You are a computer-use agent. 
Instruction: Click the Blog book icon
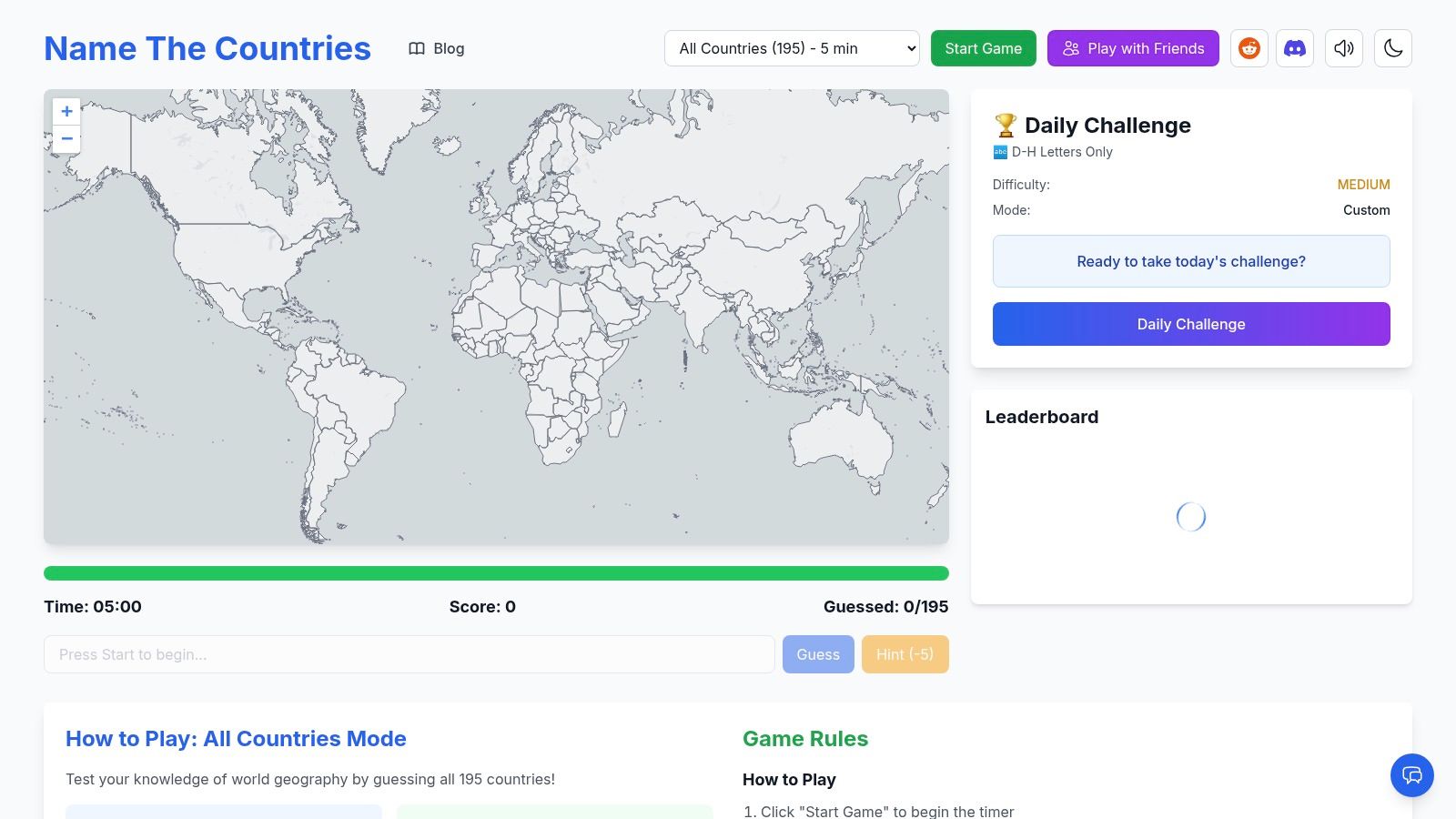pyautogui.click(x=417, y=48)
